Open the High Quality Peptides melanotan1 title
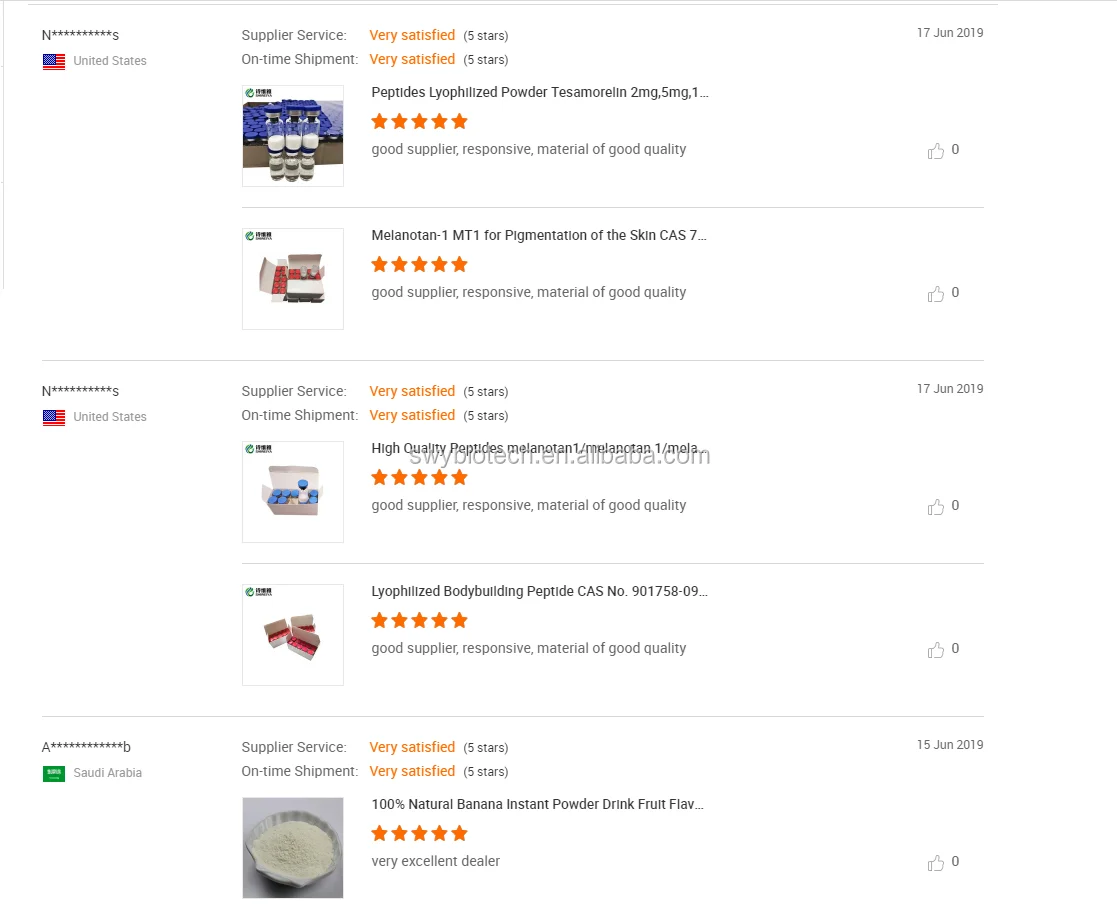 [540, 449]
